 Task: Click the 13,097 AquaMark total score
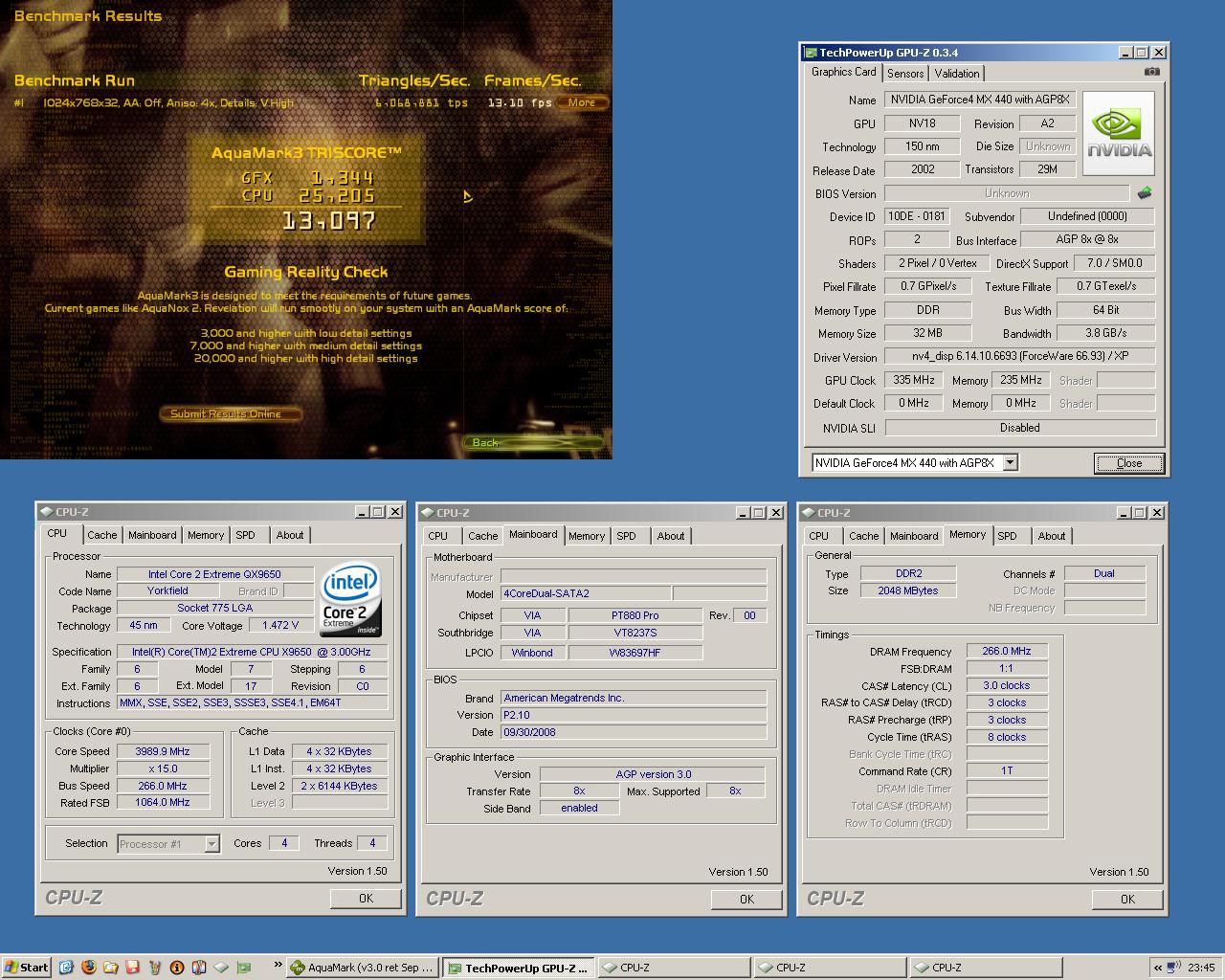(329, 221)
